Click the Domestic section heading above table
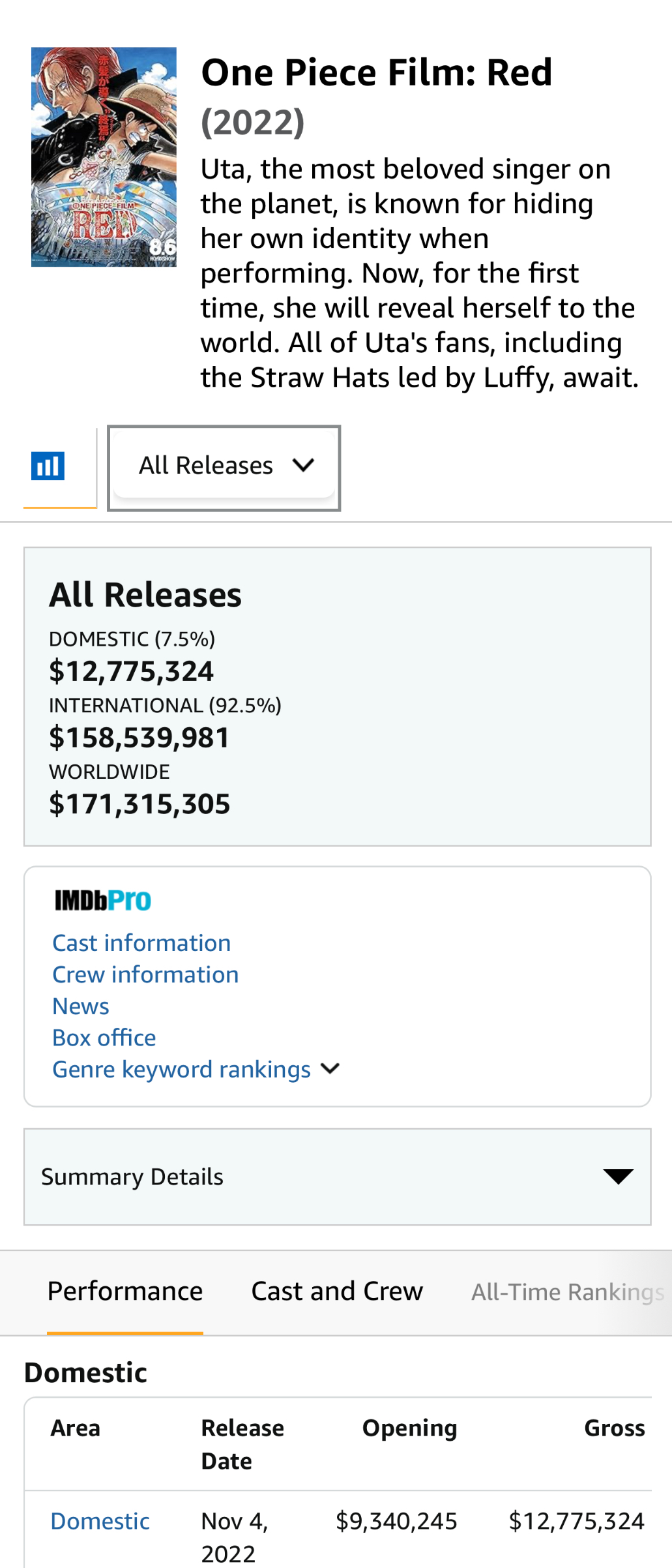Image resolution: width=672 pixels, height=1568 pixels. click(x=85, y=1372)
